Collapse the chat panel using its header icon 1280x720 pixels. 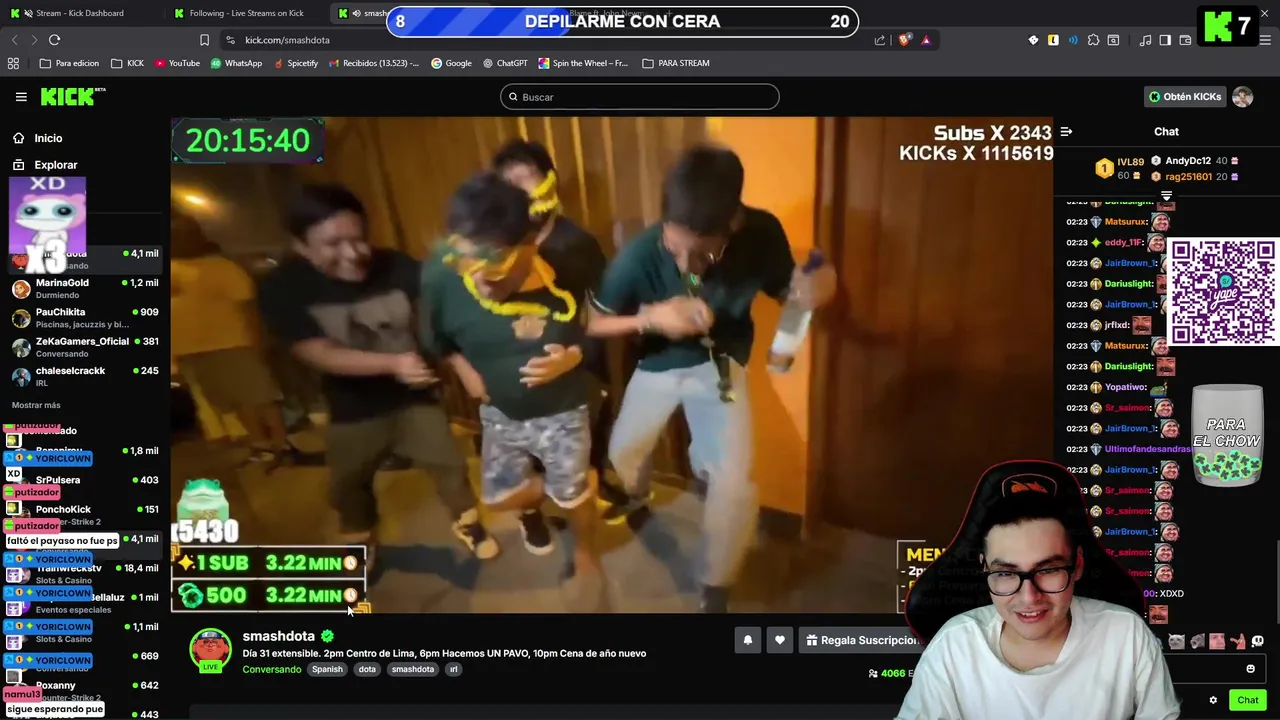pyautogui.click(x=1066, y=132)
